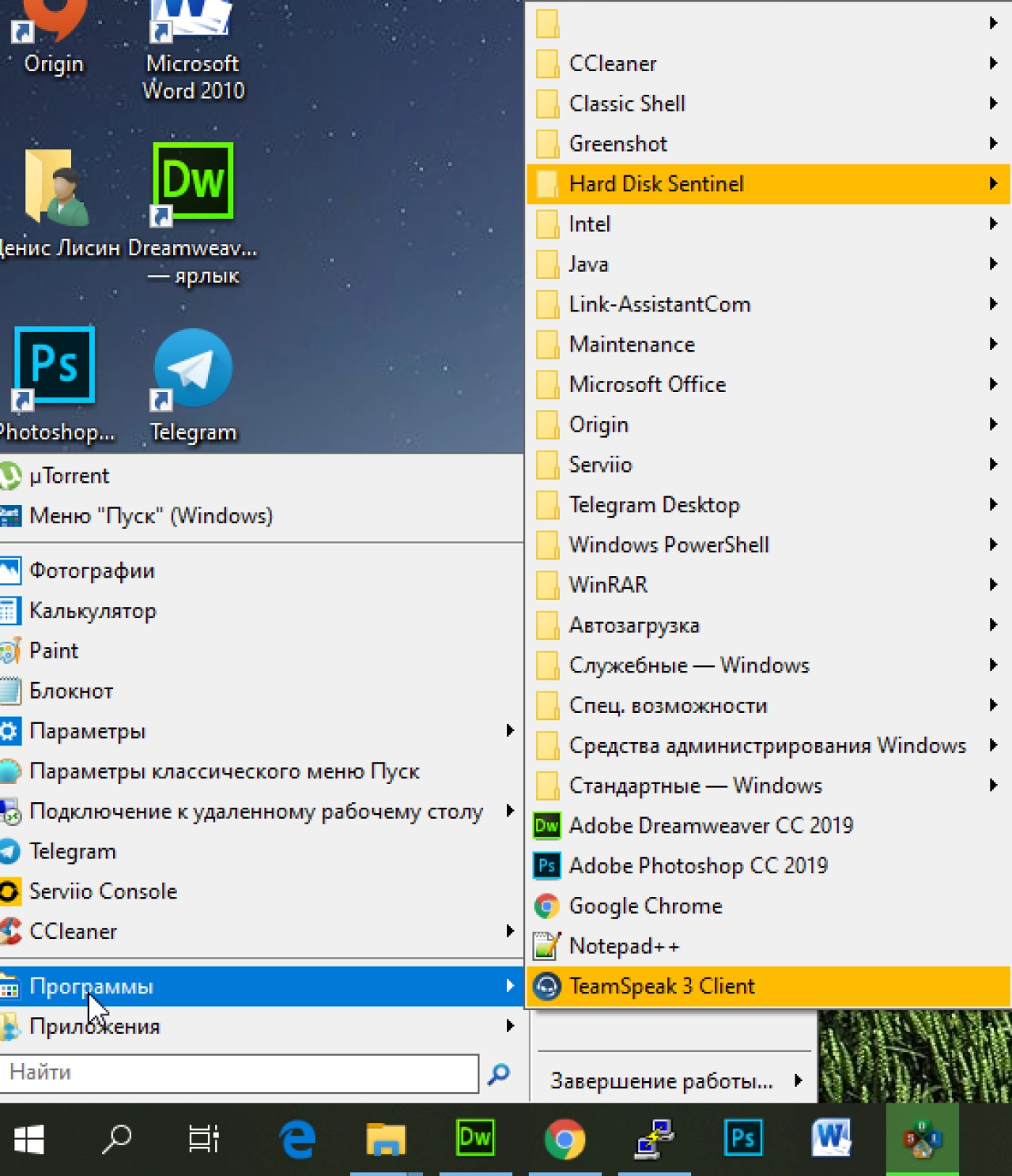This screenshot has height=1176, width=1012.
Task: Open Параметры классического меню Пуск
Action: (261, 771)
